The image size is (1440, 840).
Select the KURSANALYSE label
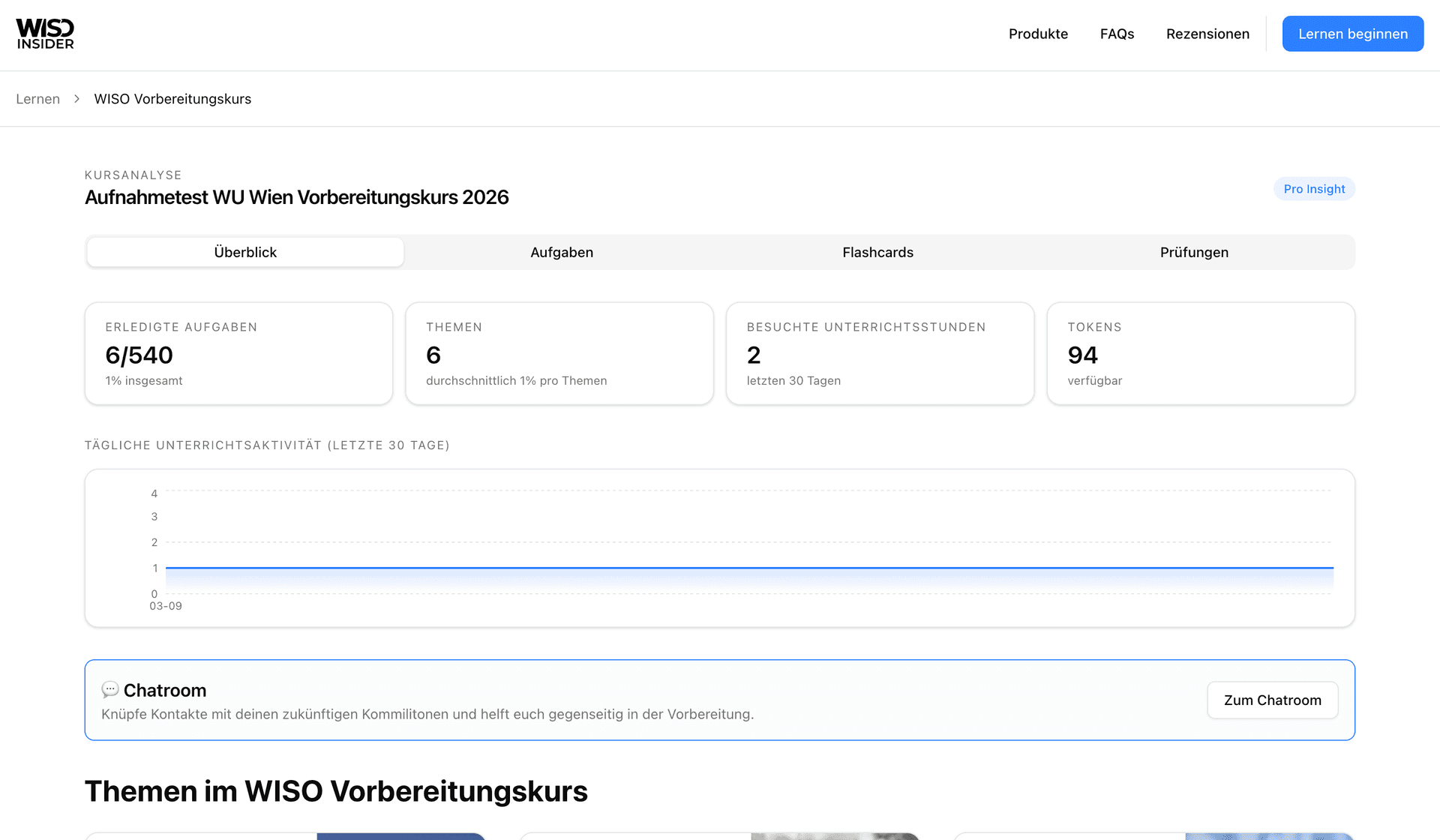[x=133, y=175]
